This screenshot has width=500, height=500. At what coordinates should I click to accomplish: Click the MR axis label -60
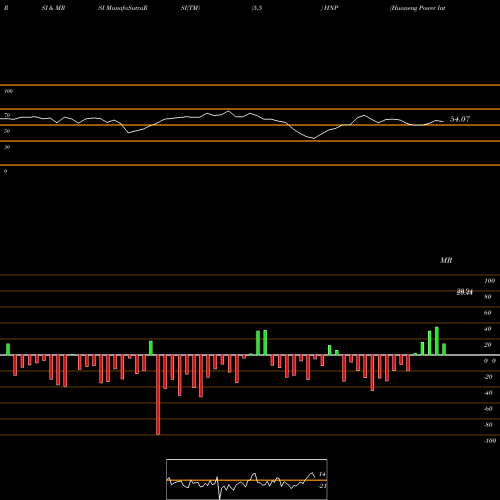point(488,409)
